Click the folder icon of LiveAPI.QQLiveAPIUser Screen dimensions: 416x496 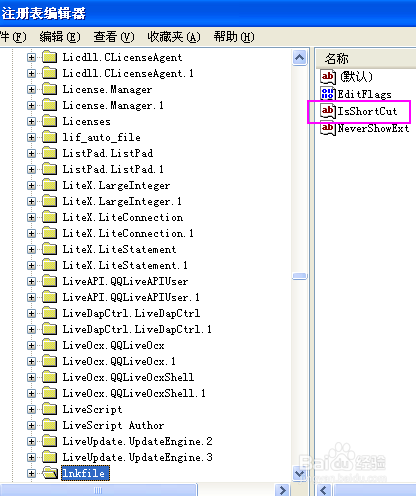click(50, 281)
